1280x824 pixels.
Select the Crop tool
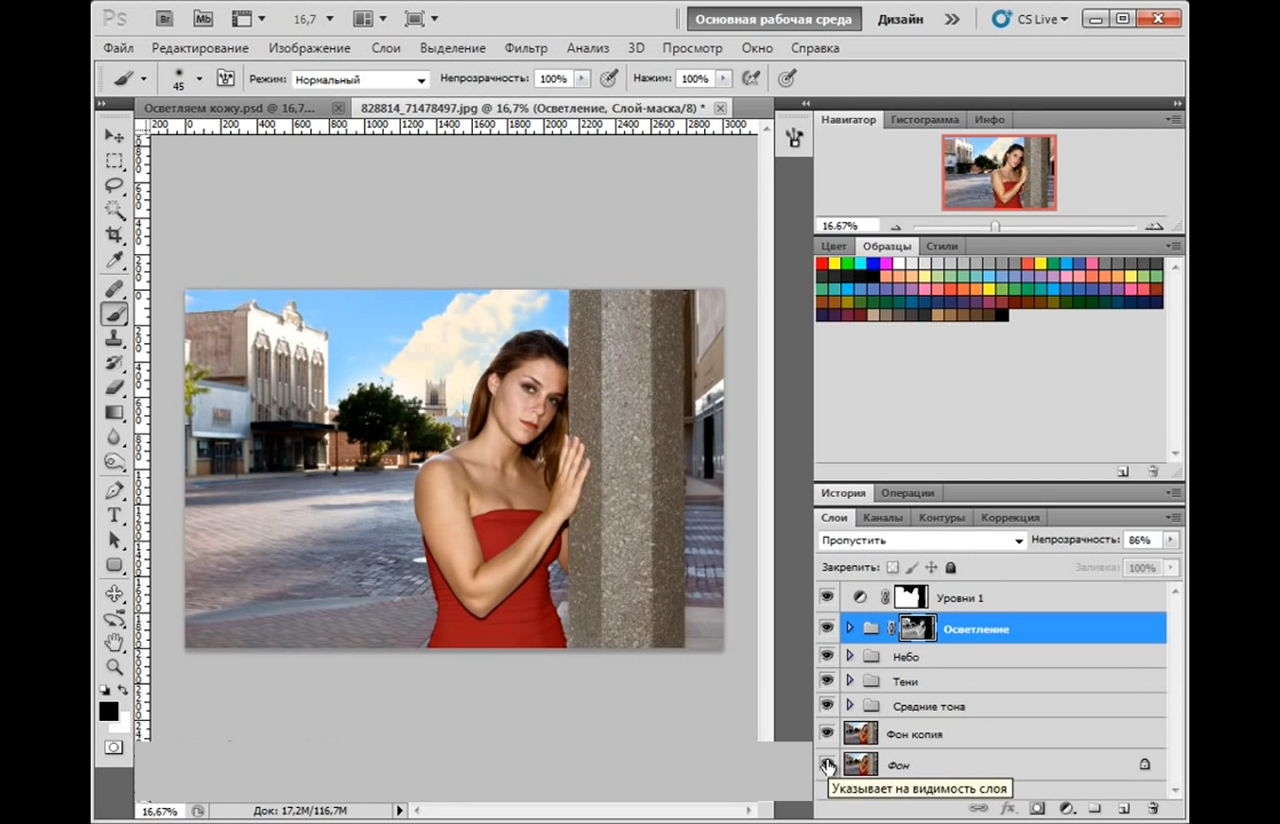coord(114,235)
